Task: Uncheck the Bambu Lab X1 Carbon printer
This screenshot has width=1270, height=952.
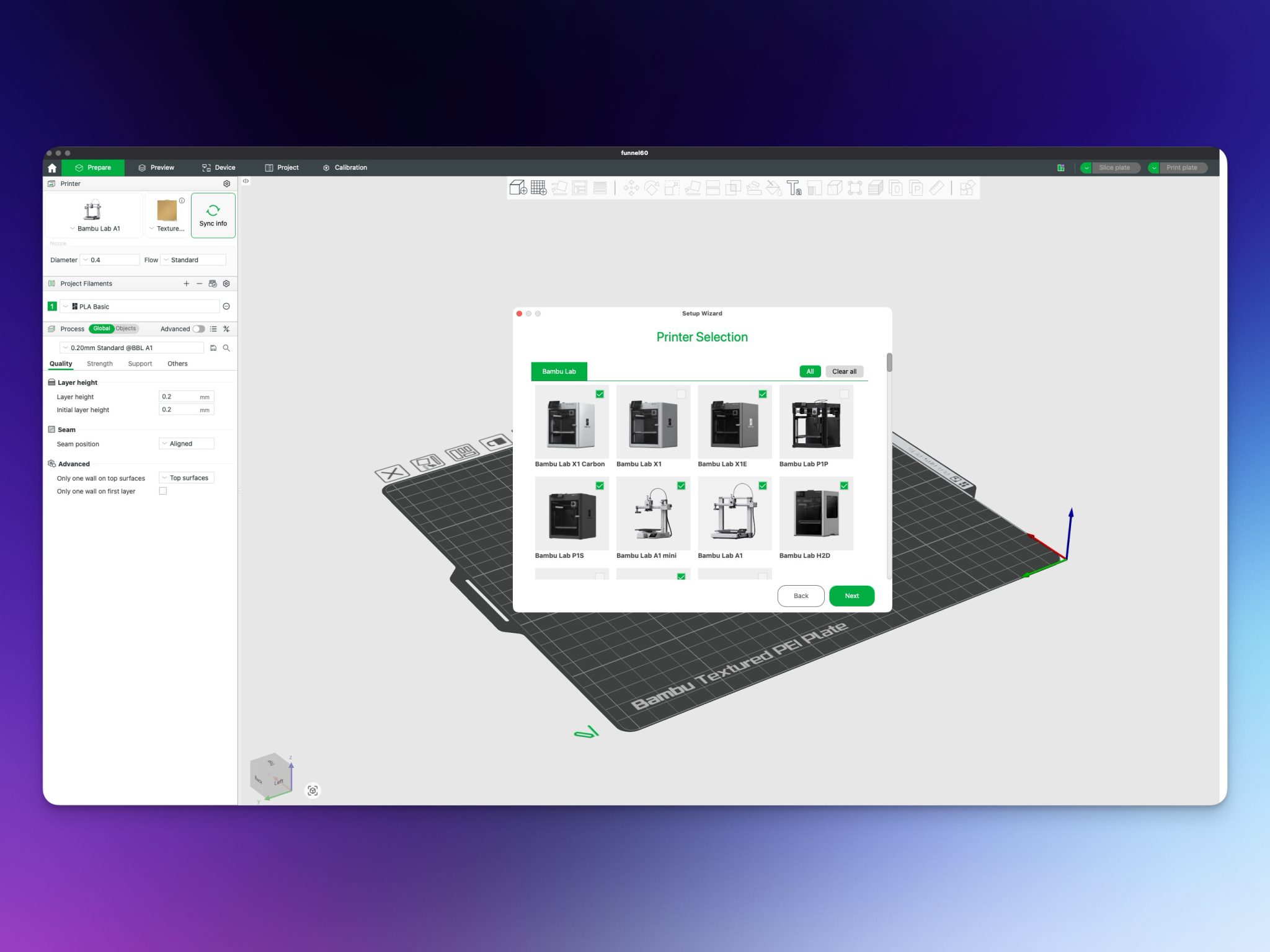Action: (599, 393)
